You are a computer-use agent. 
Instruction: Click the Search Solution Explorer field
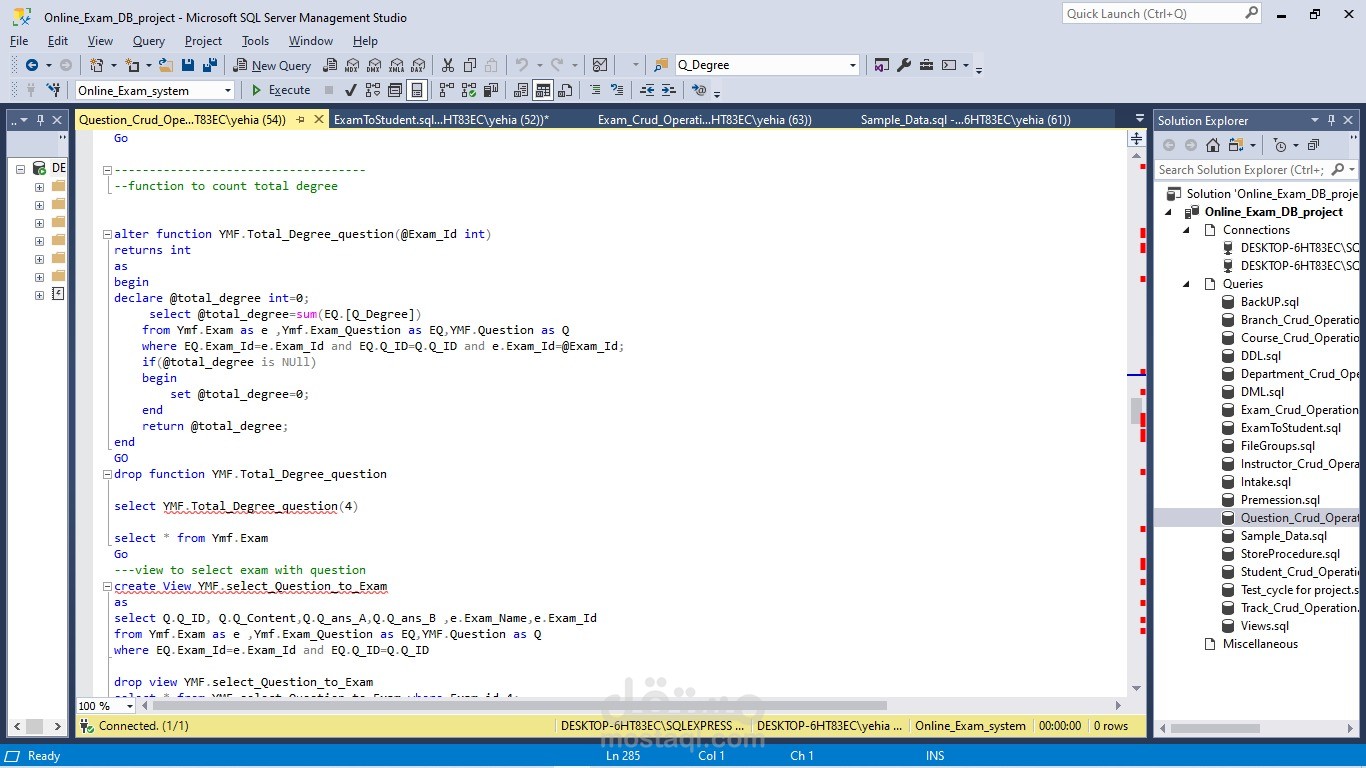[x=1241, y=170]
